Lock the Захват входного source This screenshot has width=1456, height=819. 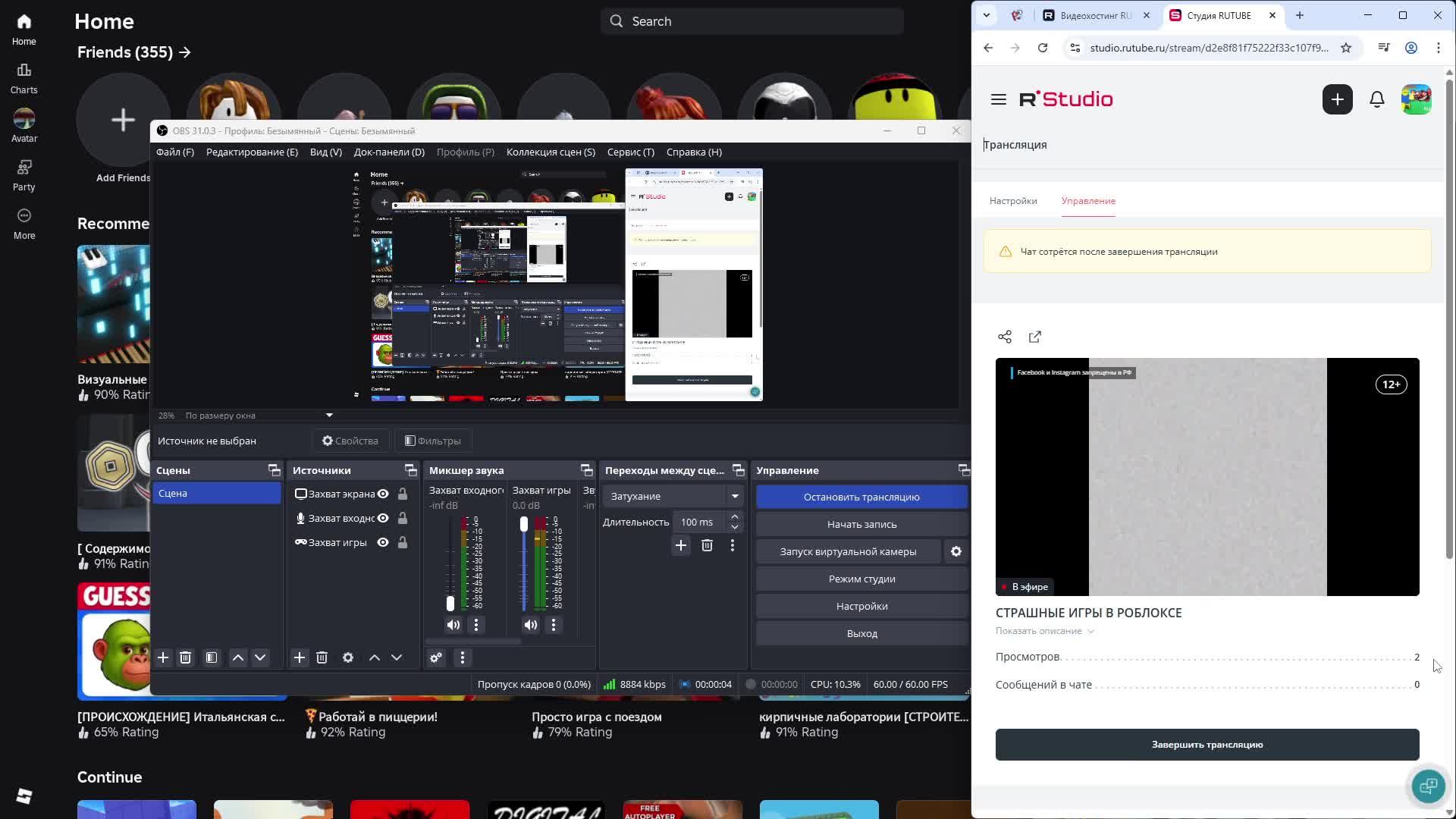[403, 518]
